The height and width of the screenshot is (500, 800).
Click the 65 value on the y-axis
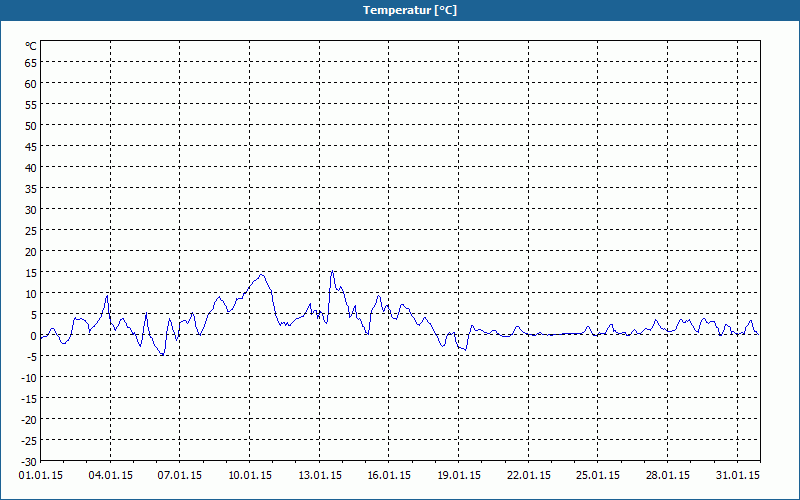(31, 63)
